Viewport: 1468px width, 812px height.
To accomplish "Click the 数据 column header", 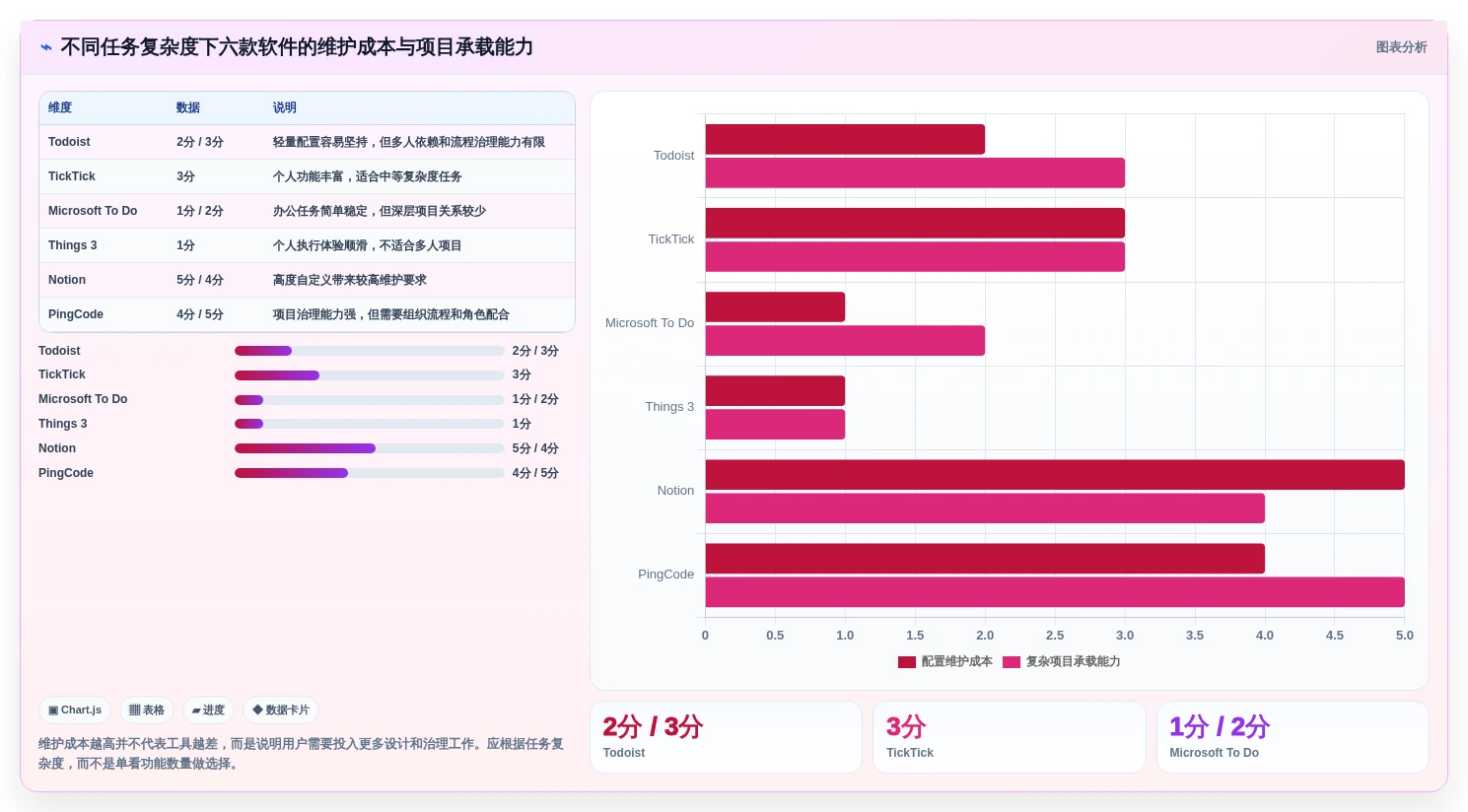I will click(188, 107).
